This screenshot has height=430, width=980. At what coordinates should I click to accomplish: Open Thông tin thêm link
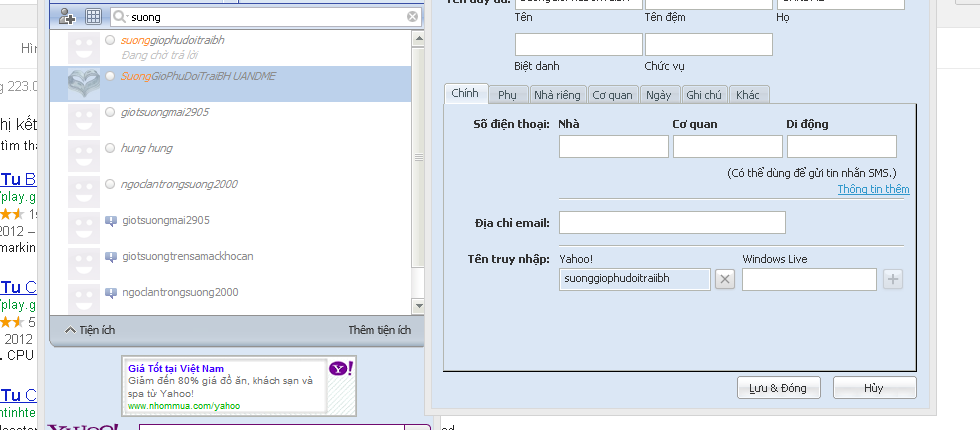click(x=873, y=189)
